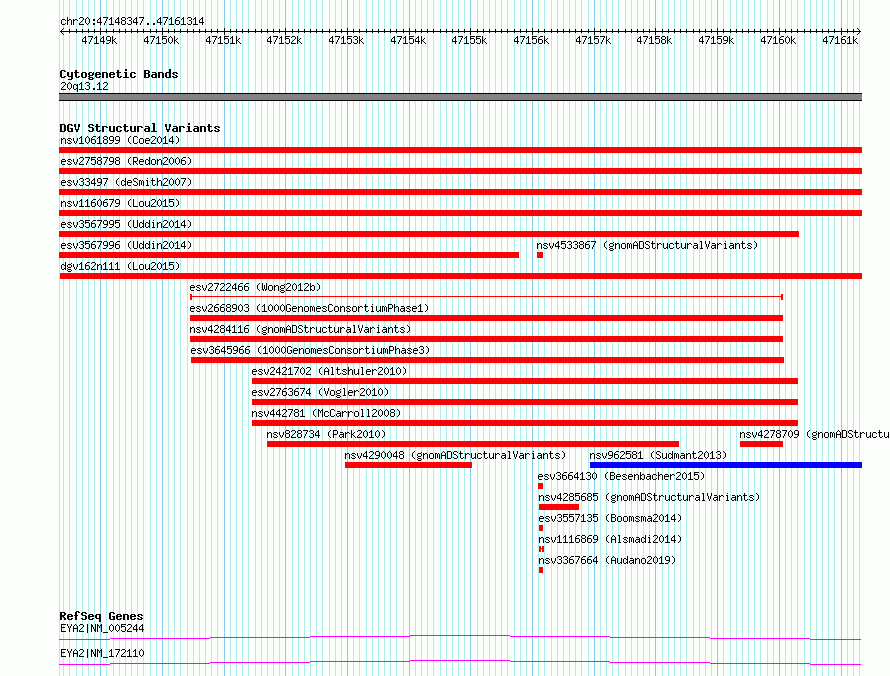890x676 pixels.
Task: Open nsv442781 (McCarroll2008) variant
Action: 326,413
